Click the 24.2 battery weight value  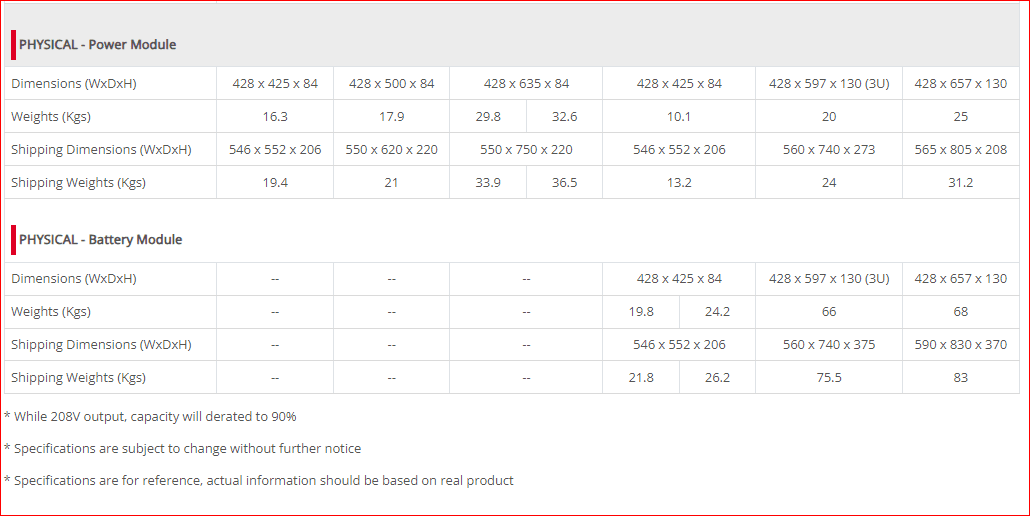click(718, 312)
